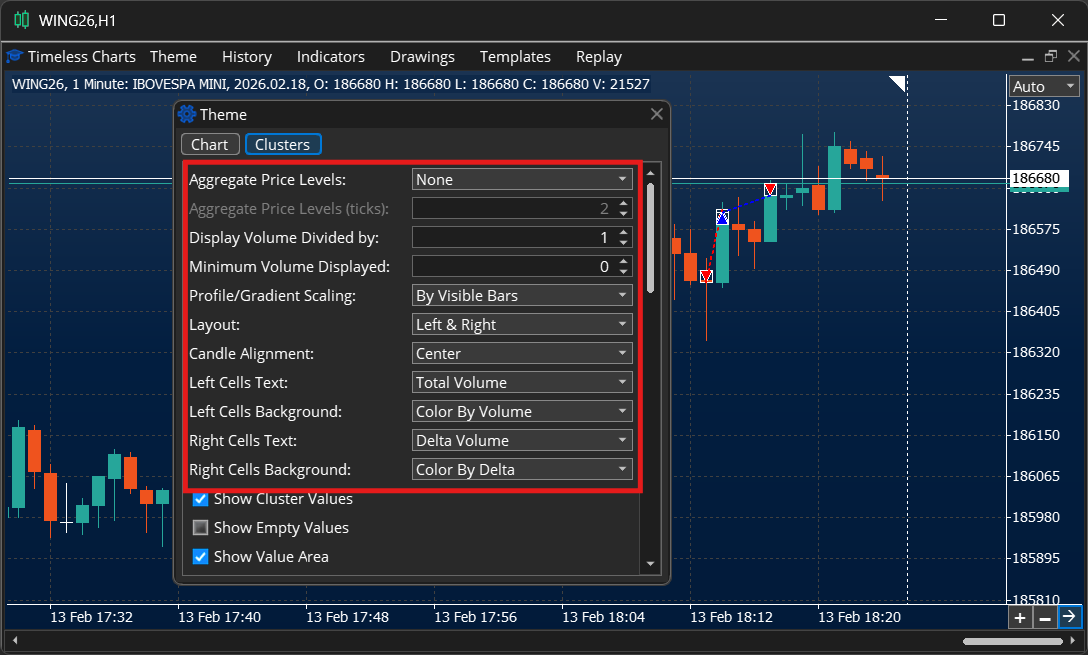The image size is (1088, 655).
Task: Zoom in with the plus button
Action: click(1019, 618)
